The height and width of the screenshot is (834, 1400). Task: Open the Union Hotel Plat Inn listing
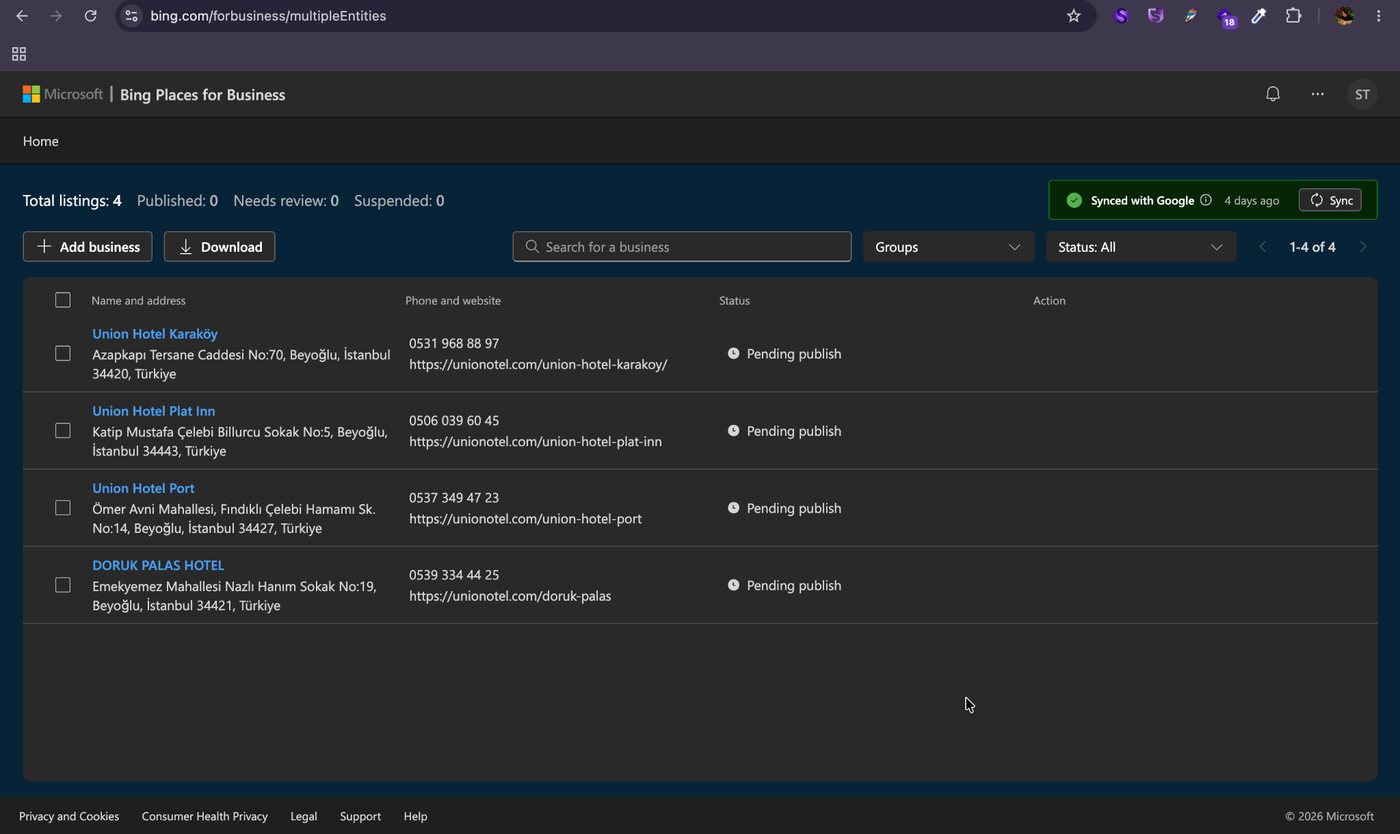click(154, 411)
